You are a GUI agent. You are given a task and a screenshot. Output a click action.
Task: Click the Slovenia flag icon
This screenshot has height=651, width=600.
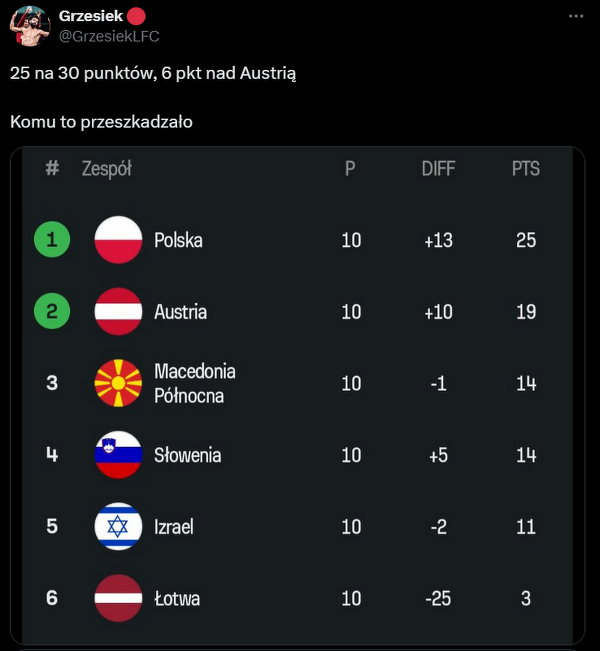click(118, 455)
